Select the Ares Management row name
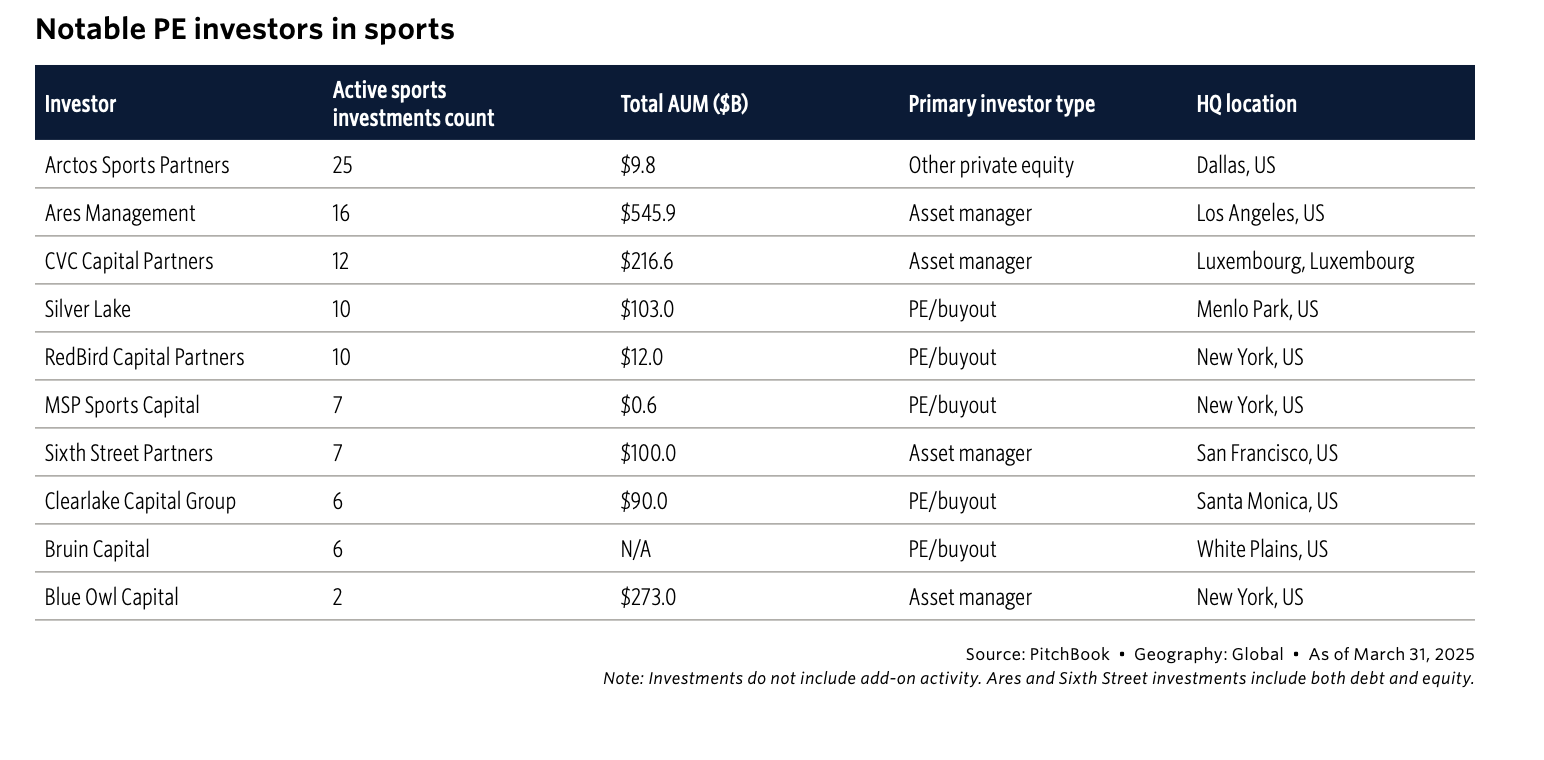 pyautogui.click(x=120, y=213)
